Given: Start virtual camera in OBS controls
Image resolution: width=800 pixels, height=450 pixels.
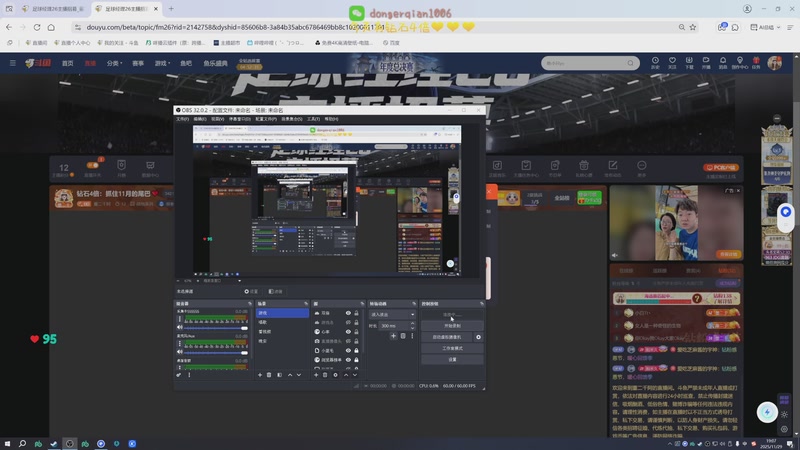Looking at the screenshot, I should click(x=446, y=337).
